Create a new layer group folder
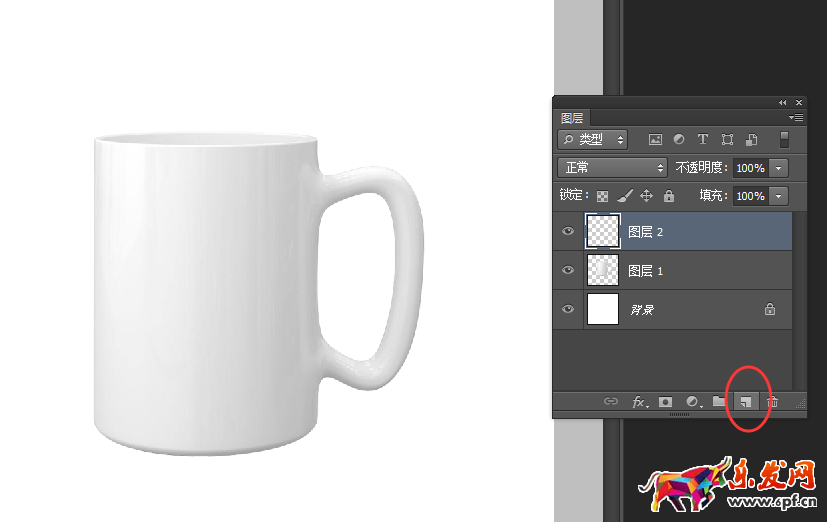Image resolution: width=827 pixels, height=522 pixels. point(718,402)
